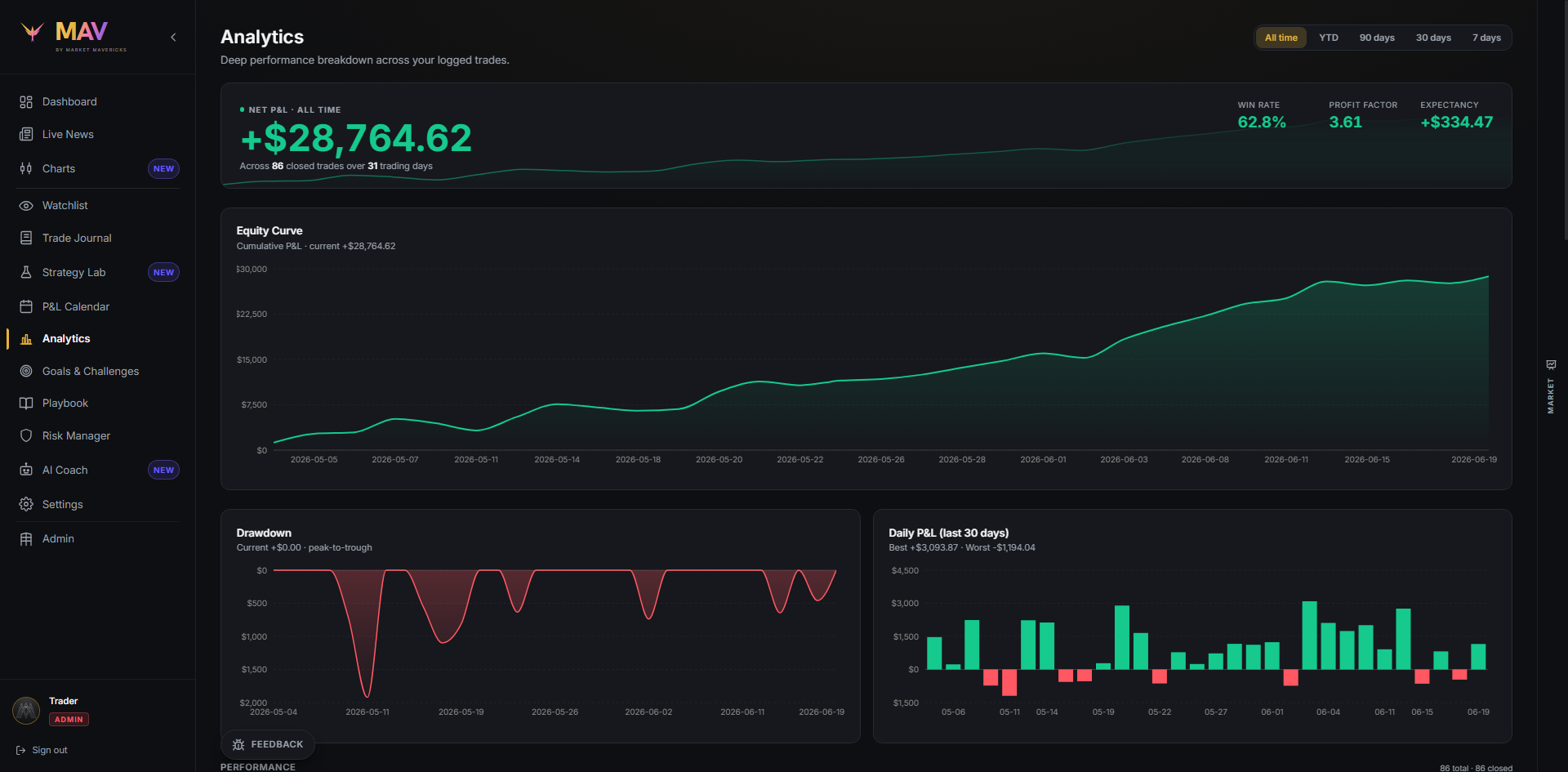
Task: Open the Playbook section
Action: (97, 404)
